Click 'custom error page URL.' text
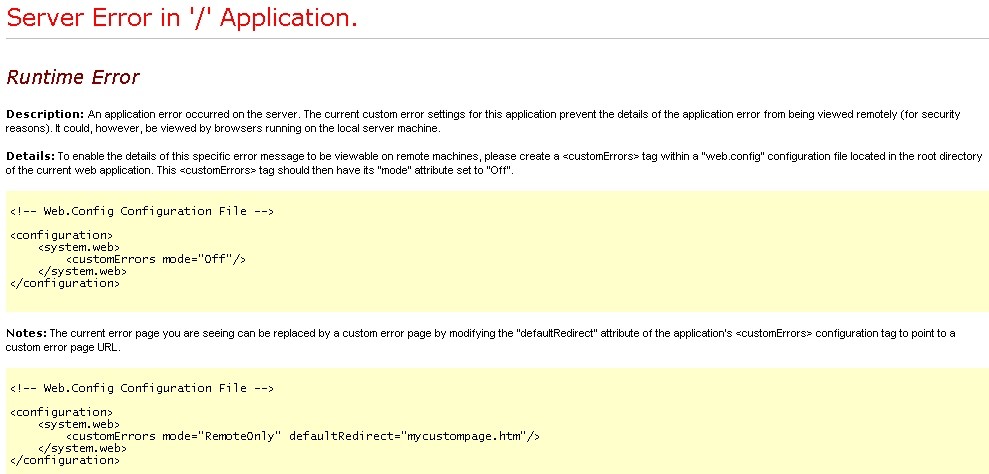Viewport: 989px width, 474px height. click(63, 347)
